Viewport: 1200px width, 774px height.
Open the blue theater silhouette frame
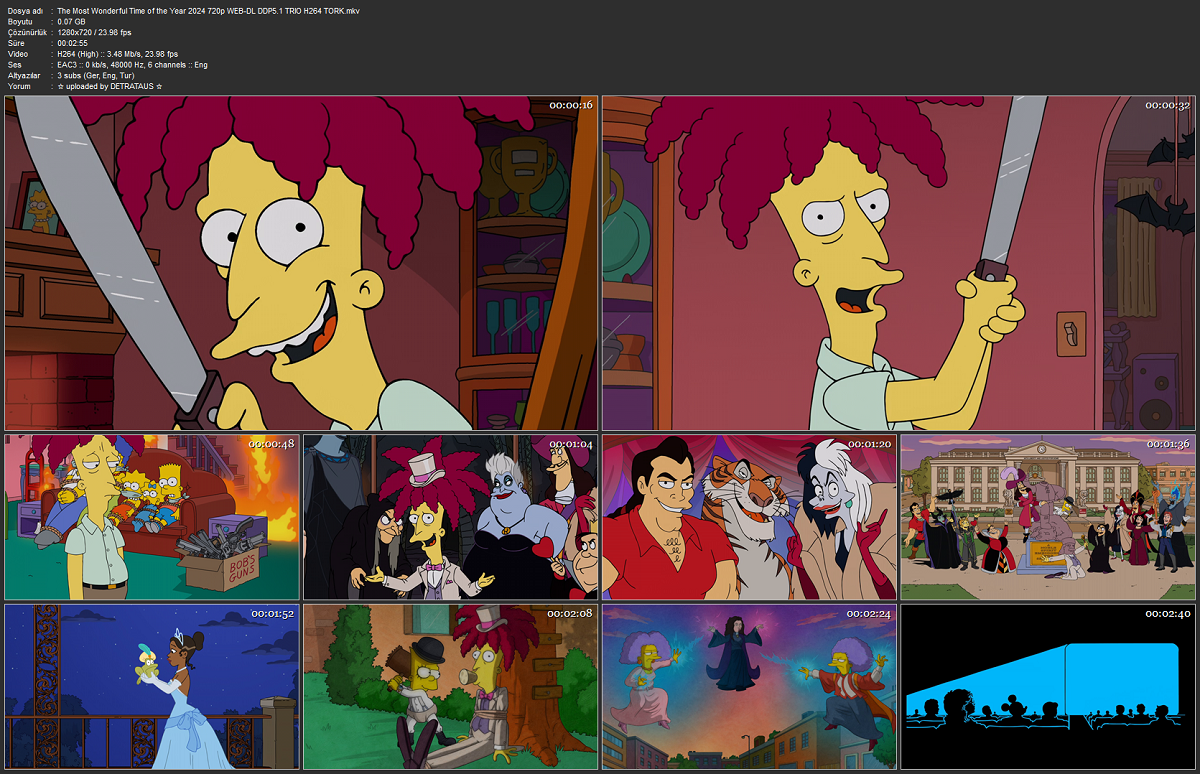(x=1048, y=687)
